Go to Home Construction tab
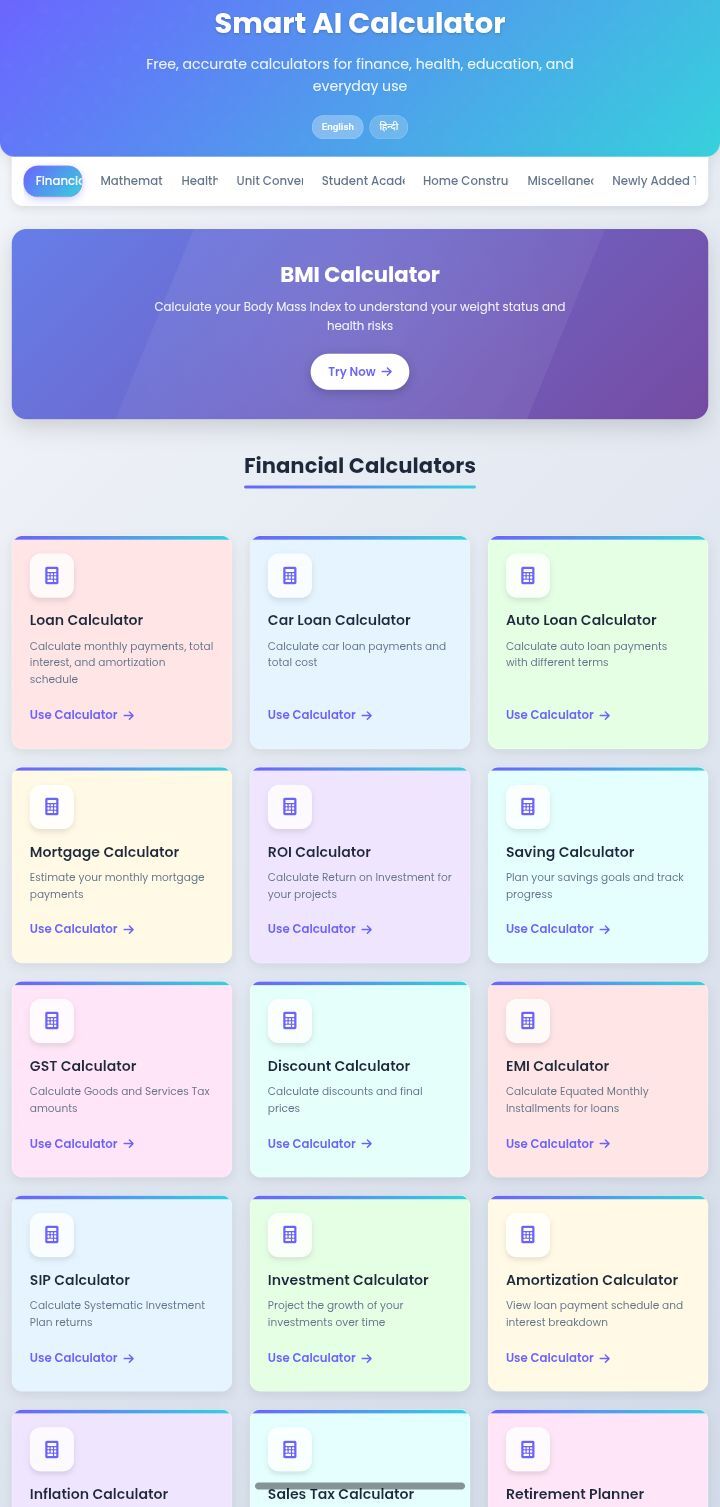 pyautogui.click(x=465, y=181)
